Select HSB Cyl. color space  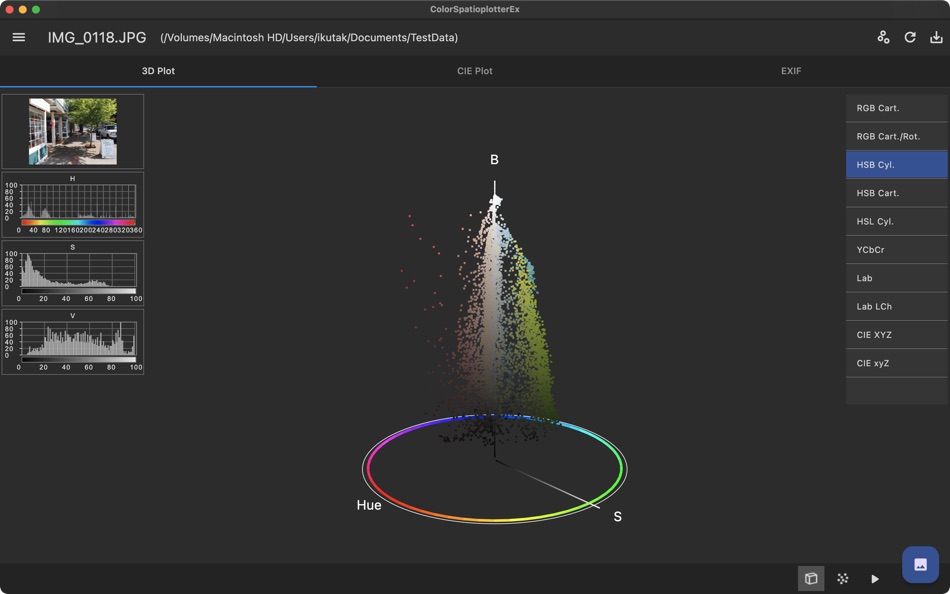tap(896, 165)
